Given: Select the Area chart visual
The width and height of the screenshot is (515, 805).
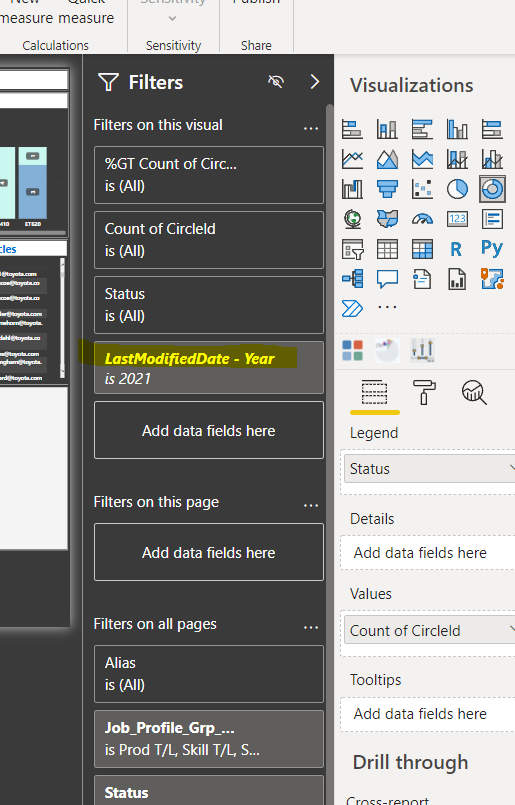Looking at the screenshot, I should [387, 159].
